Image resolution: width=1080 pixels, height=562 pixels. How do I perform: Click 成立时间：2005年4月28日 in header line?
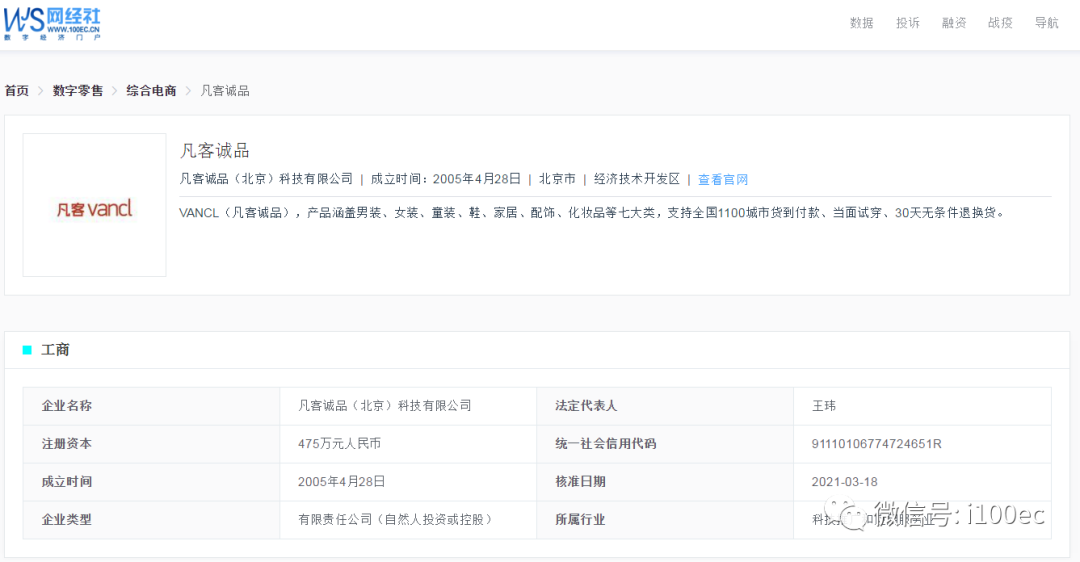pyautogui.click(x=446, y=179)
